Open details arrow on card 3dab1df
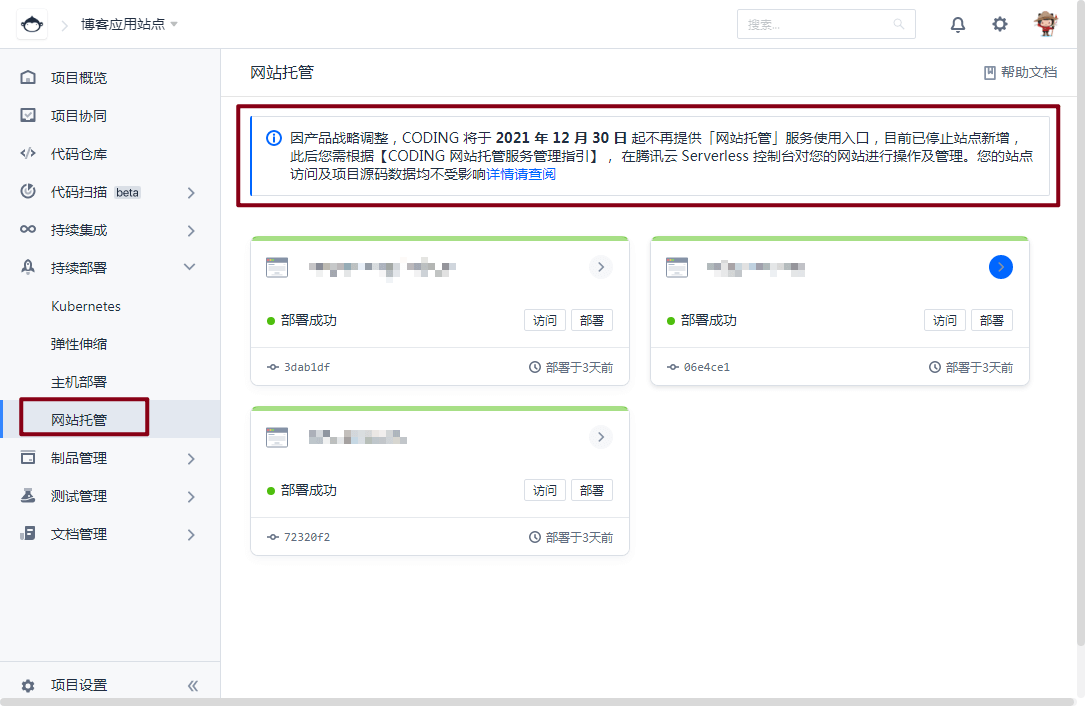The width and height of the screenshot is (1085, 706). point(601,267)
